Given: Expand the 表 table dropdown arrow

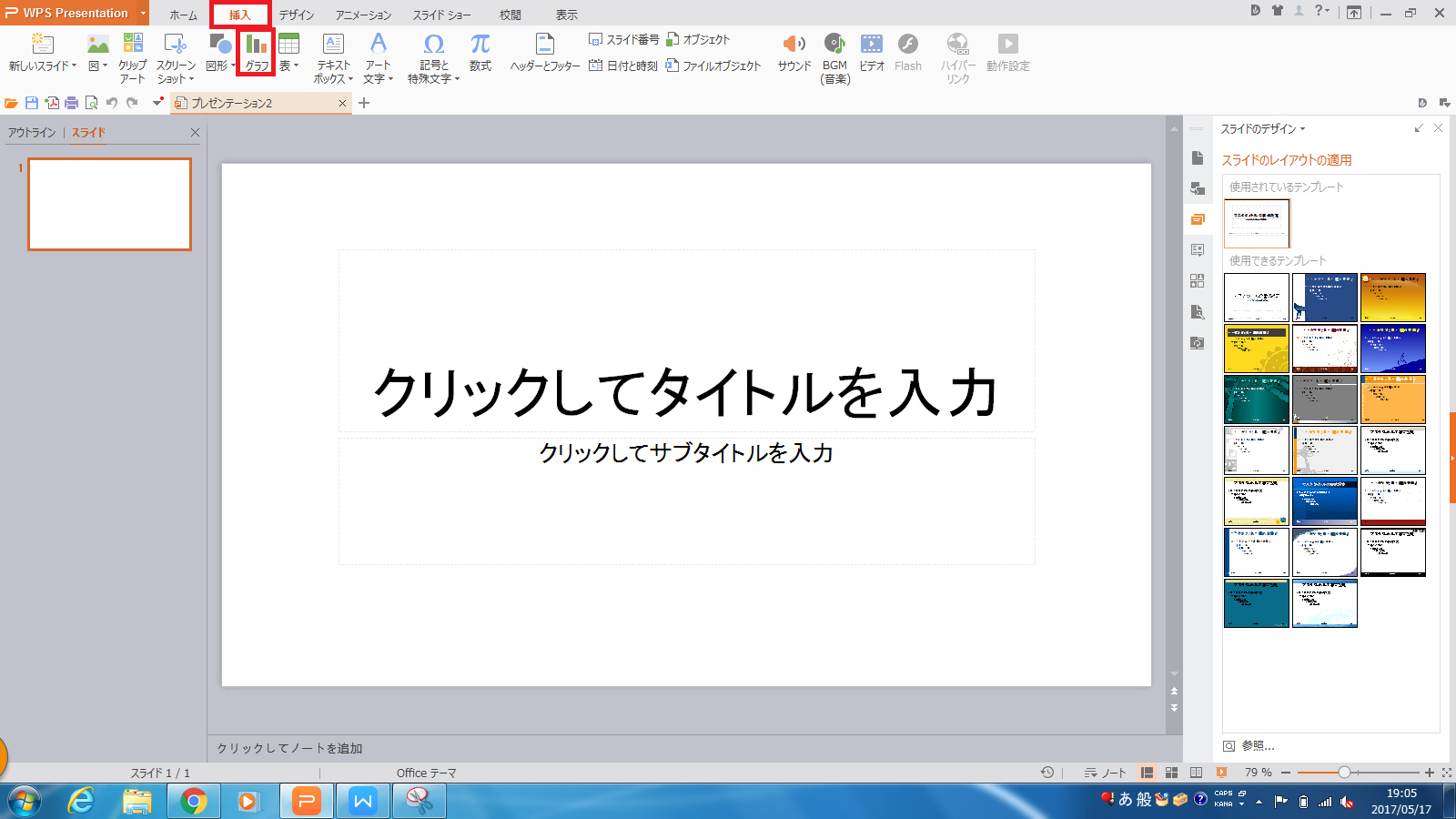Looking at the screenshot, I should click(x=296, y=66).
